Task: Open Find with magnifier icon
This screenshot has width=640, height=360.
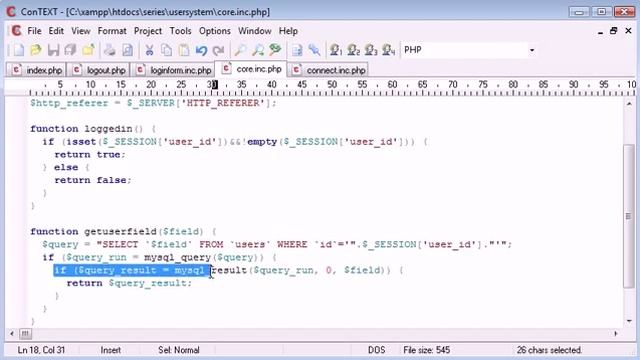Action: pyautogui.click(x=240, y=50)
